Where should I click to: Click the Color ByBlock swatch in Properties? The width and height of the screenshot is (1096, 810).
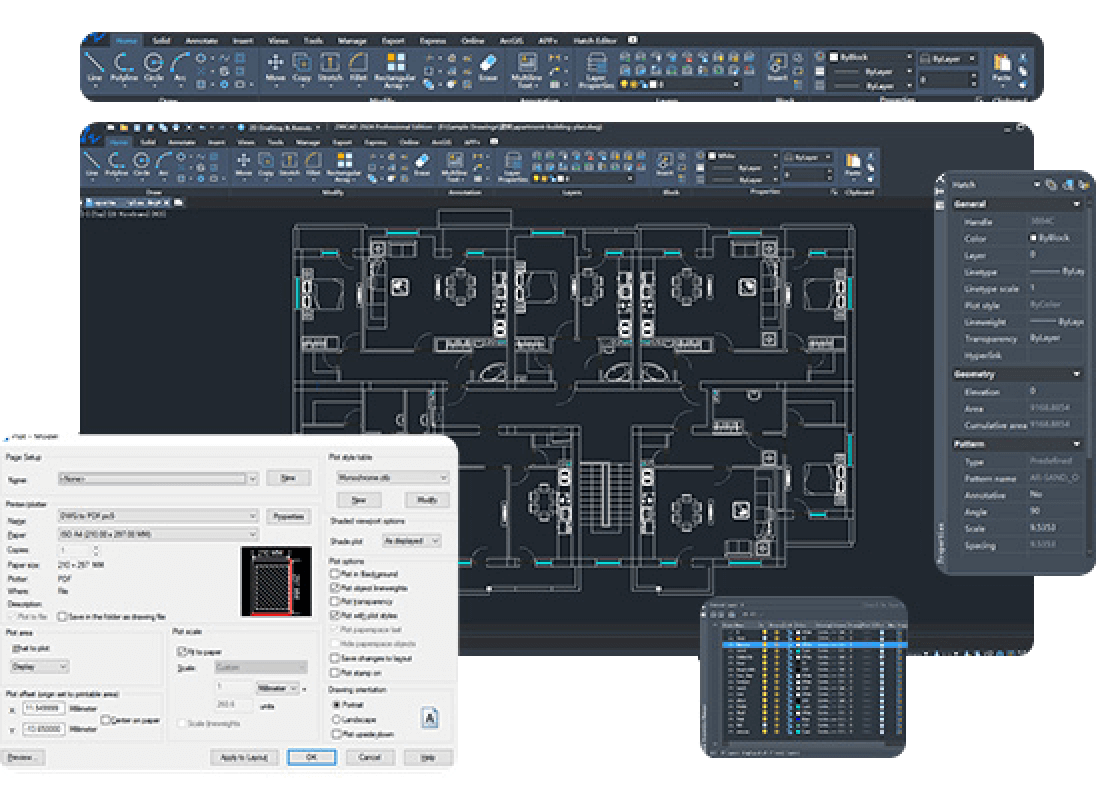(x=1033, y=238)
